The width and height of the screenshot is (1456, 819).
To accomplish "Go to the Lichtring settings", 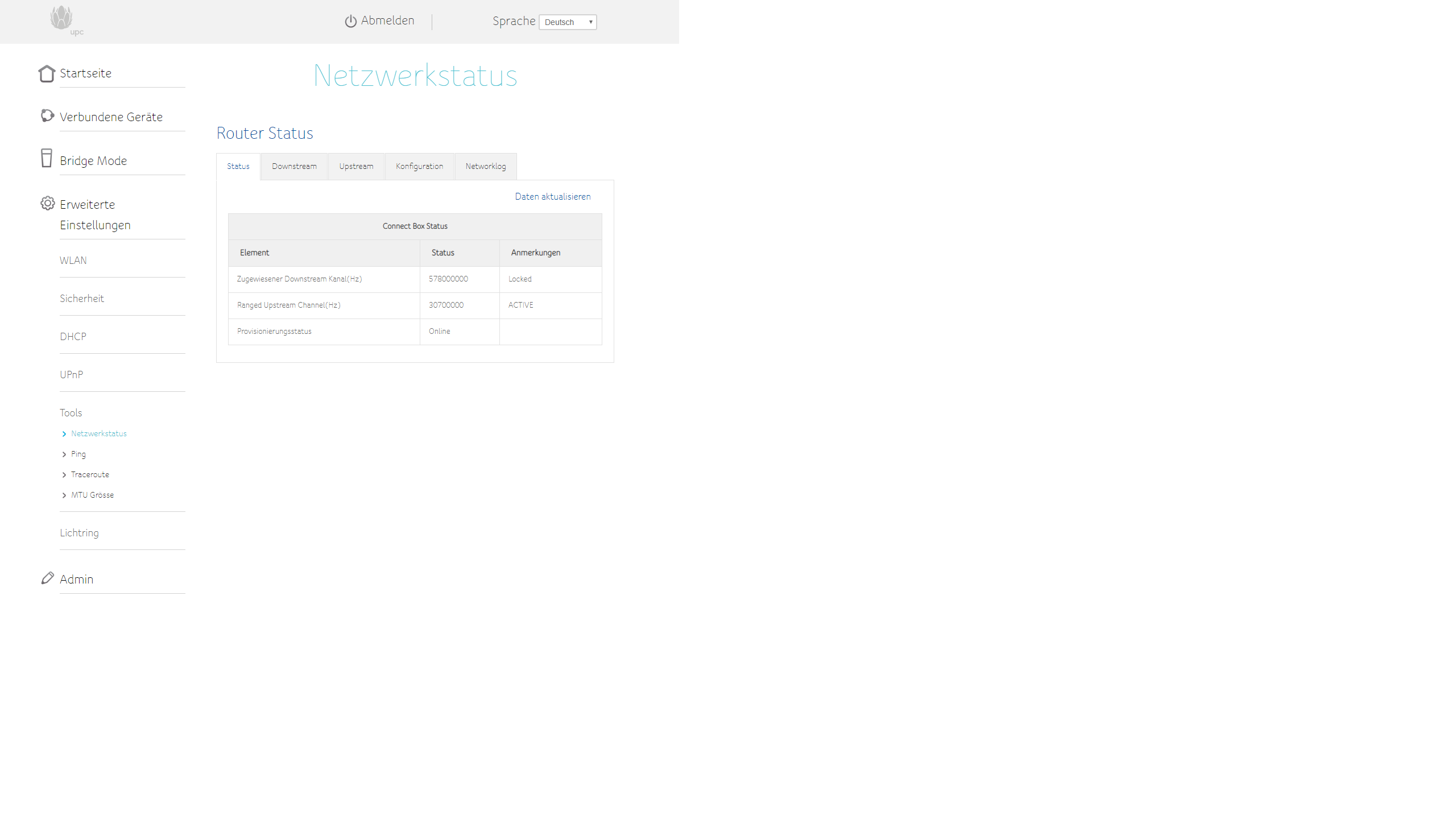I will [79, 533].
